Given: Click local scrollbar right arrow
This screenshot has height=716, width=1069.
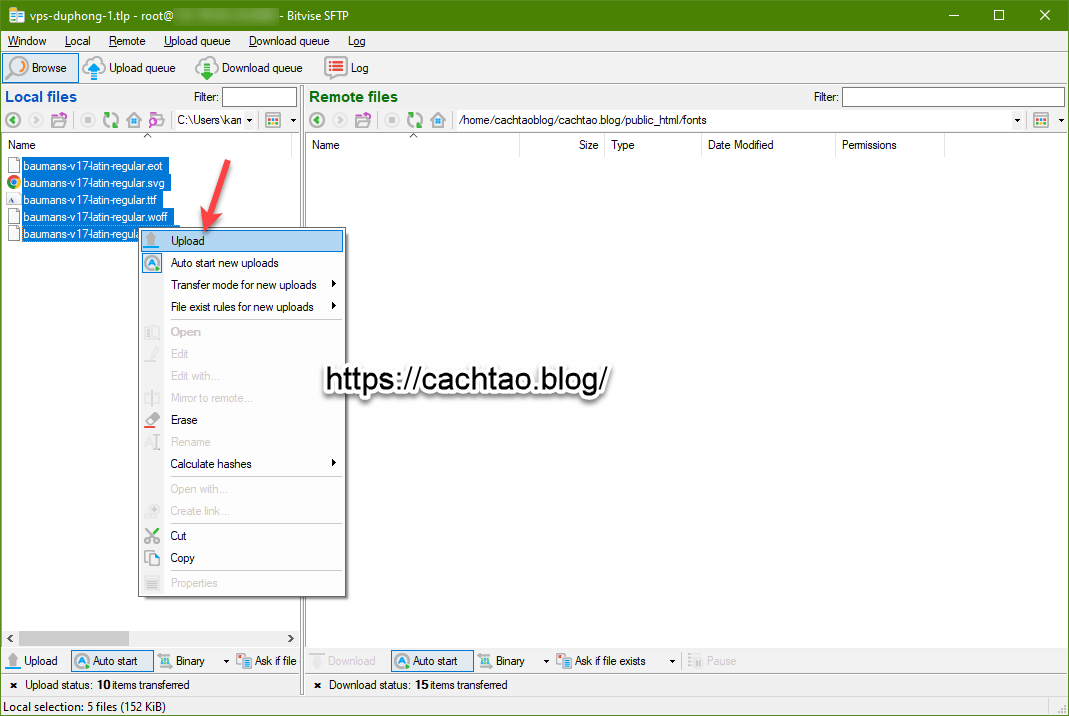Looking at the screenshot, I should coord(291,638).
